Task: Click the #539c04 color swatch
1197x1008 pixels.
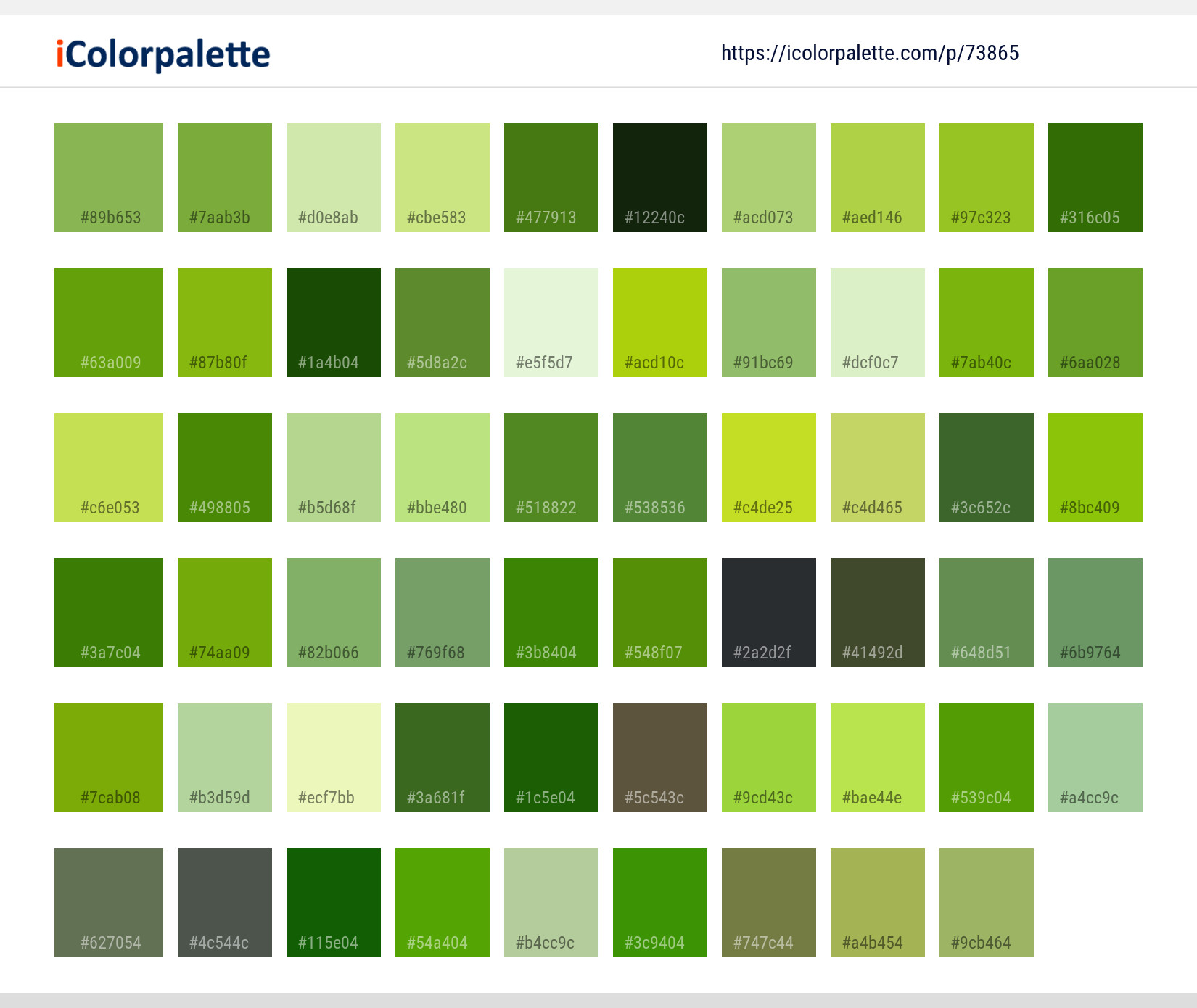Action: pyautogui.click(x=987, y=758)
